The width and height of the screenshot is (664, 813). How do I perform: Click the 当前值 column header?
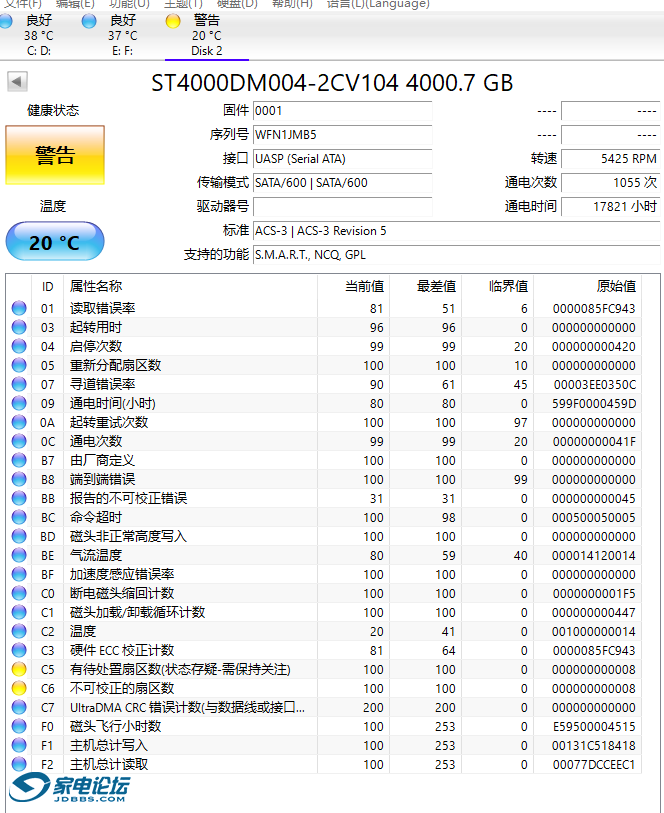click(364, 286)
